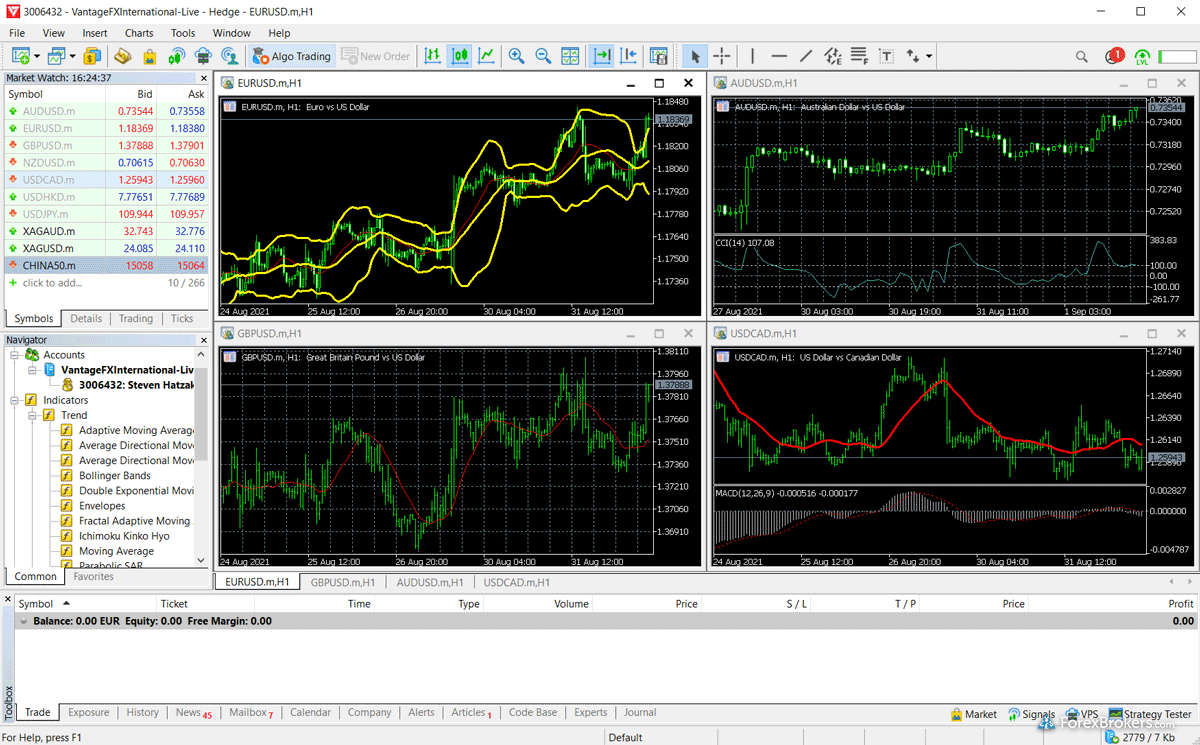Select CHINA50.m row in Market Watch
This screenshot has width=1200, height=745.
(x=105, y=265)
